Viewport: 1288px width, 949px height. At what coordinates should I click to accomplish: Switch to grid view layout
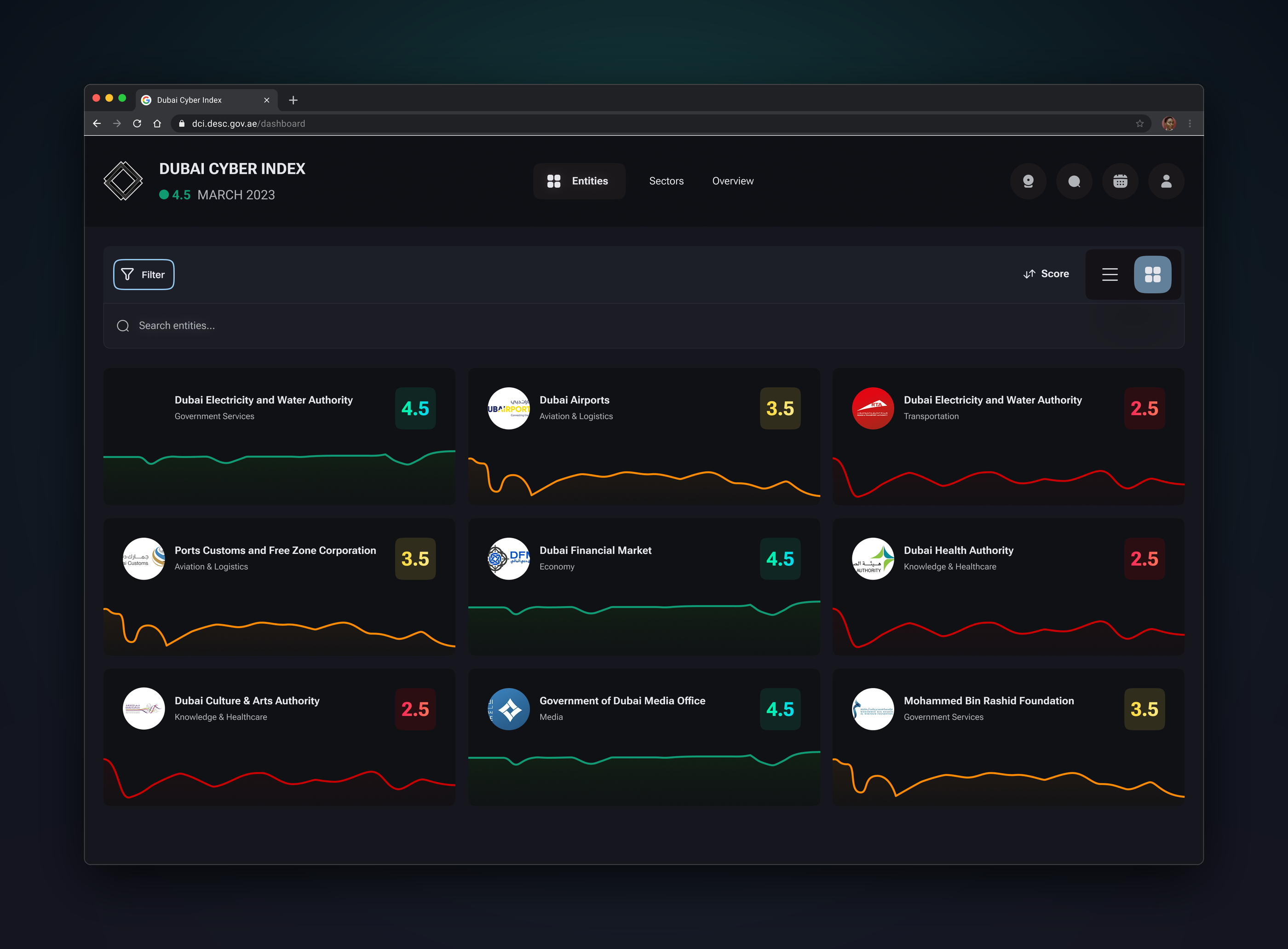pyautogui.click(x=1152, y=275)
